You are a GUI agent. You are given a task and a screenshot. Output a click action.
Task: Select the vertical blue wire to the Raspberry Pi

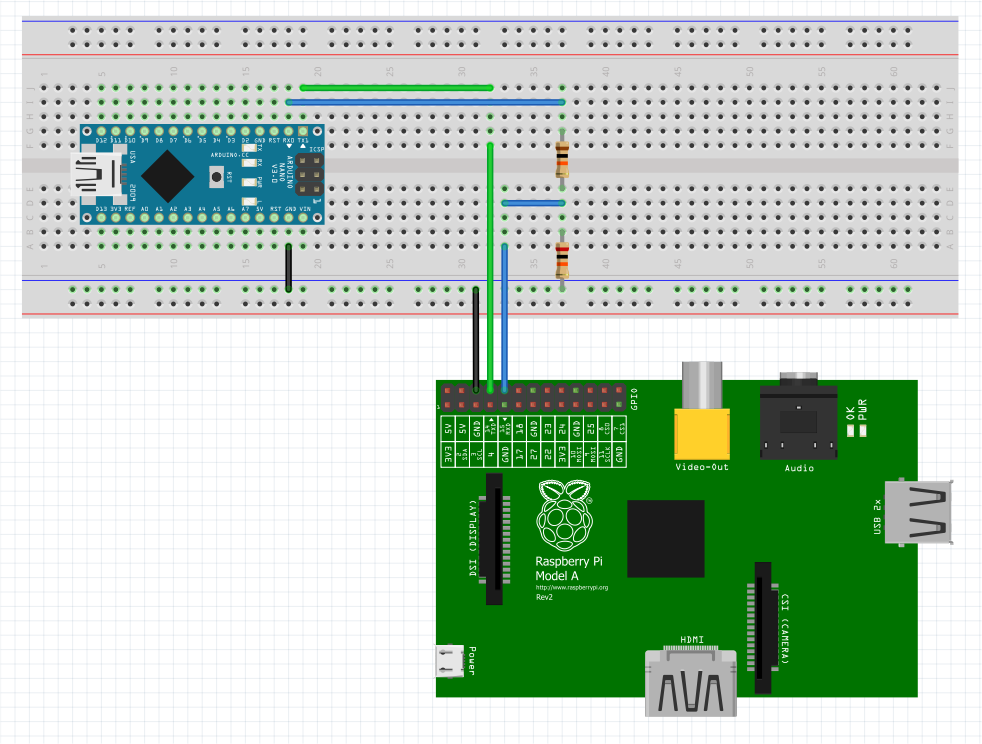click(x=505, y=318)
